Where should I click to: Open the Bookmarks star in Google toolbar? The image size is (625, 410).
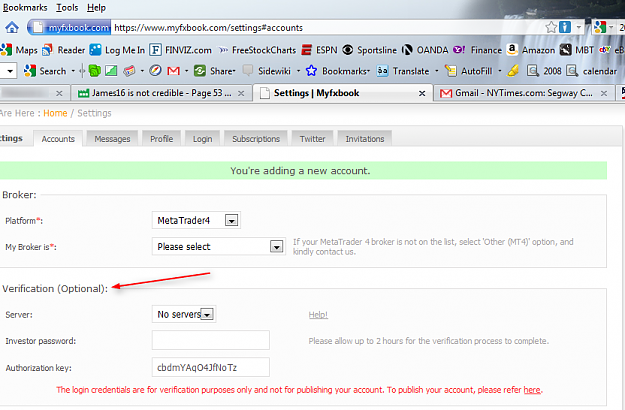point(337,71)
